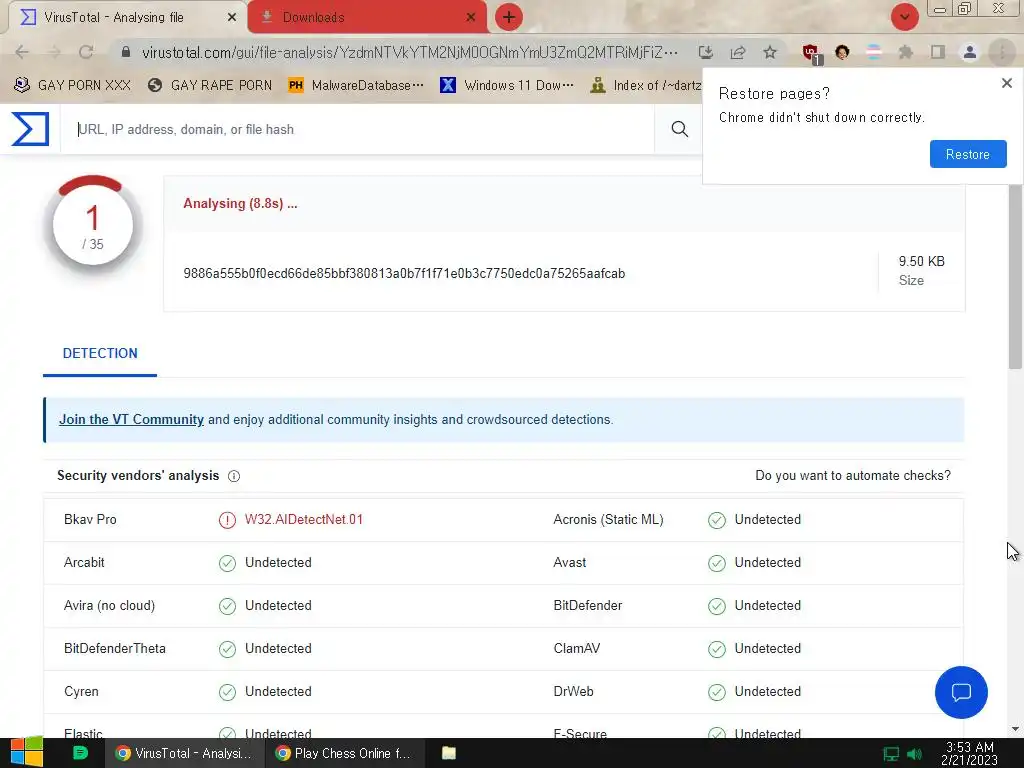
Task: Open the chat bubble button
Action: pyautogui.click(x=961, y=692)
